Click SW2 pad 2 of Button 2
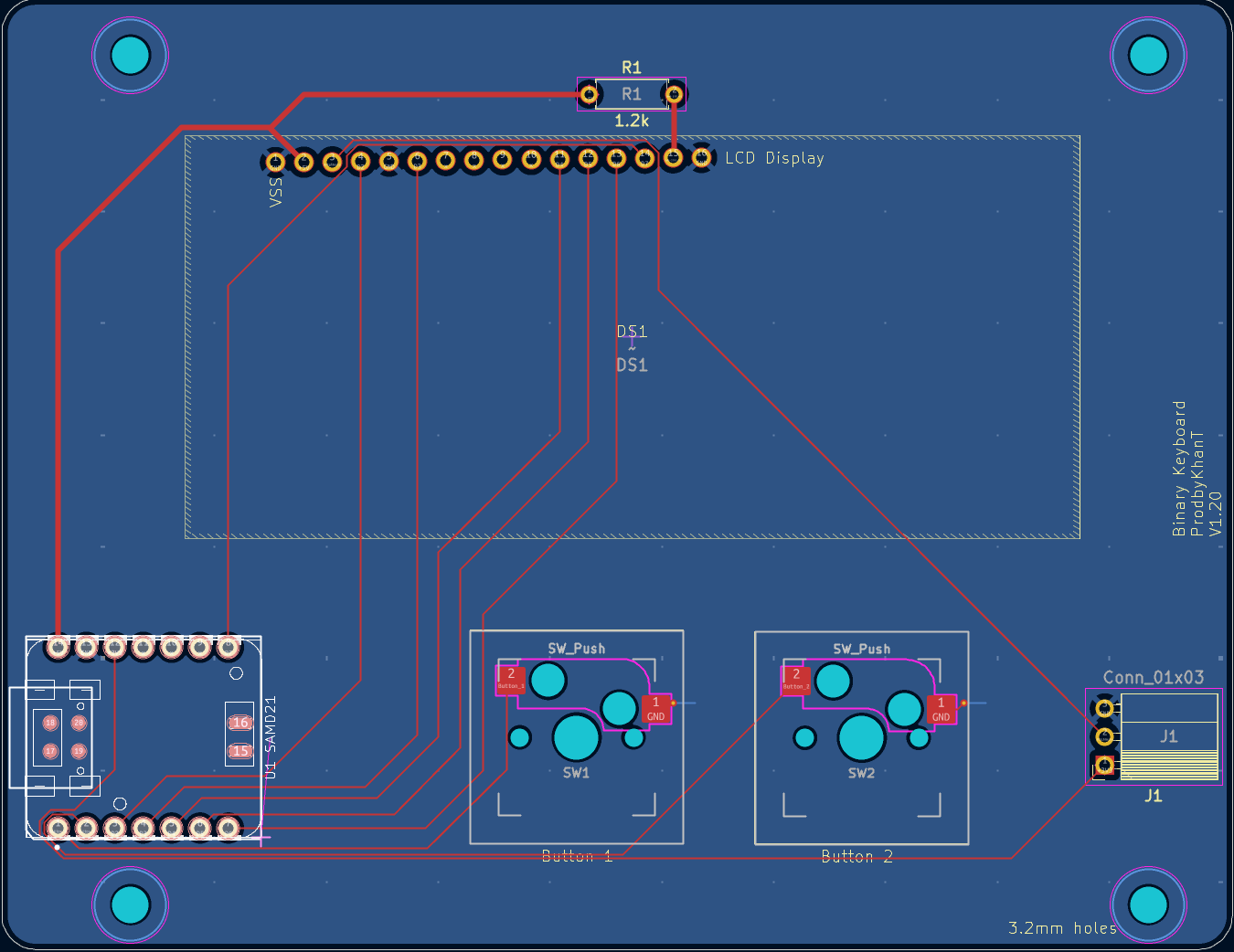The width and height of the screenshot is (1234, 952). [796, 680]
